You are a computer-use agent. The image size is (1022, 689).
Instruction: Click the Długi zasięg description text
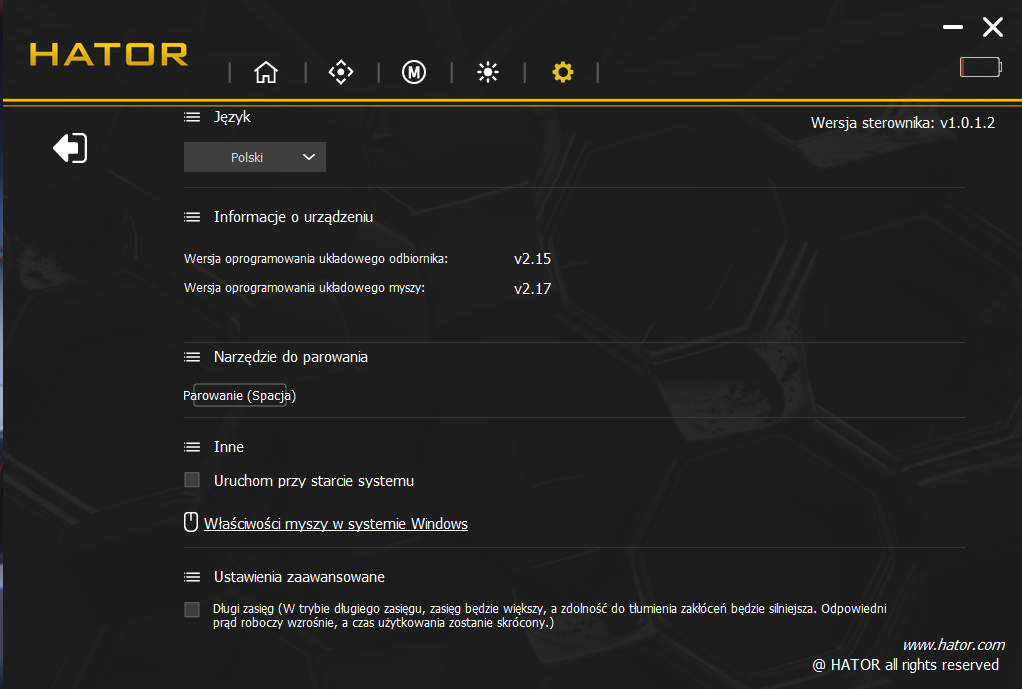click(x=549, y=615)
